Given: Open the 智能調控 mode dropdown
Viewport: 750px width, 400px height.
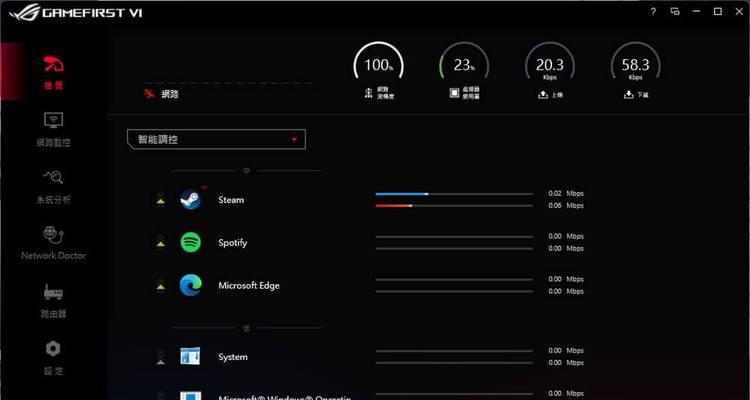Looking at the screenshot, I should [216, 140].
